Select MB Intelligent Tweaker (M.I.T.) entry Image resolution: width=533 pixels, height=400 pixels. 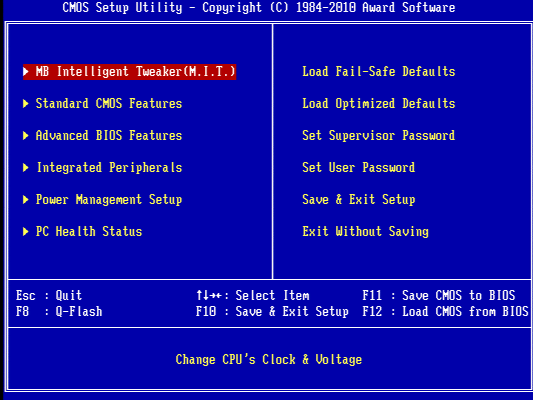point(130,72)
